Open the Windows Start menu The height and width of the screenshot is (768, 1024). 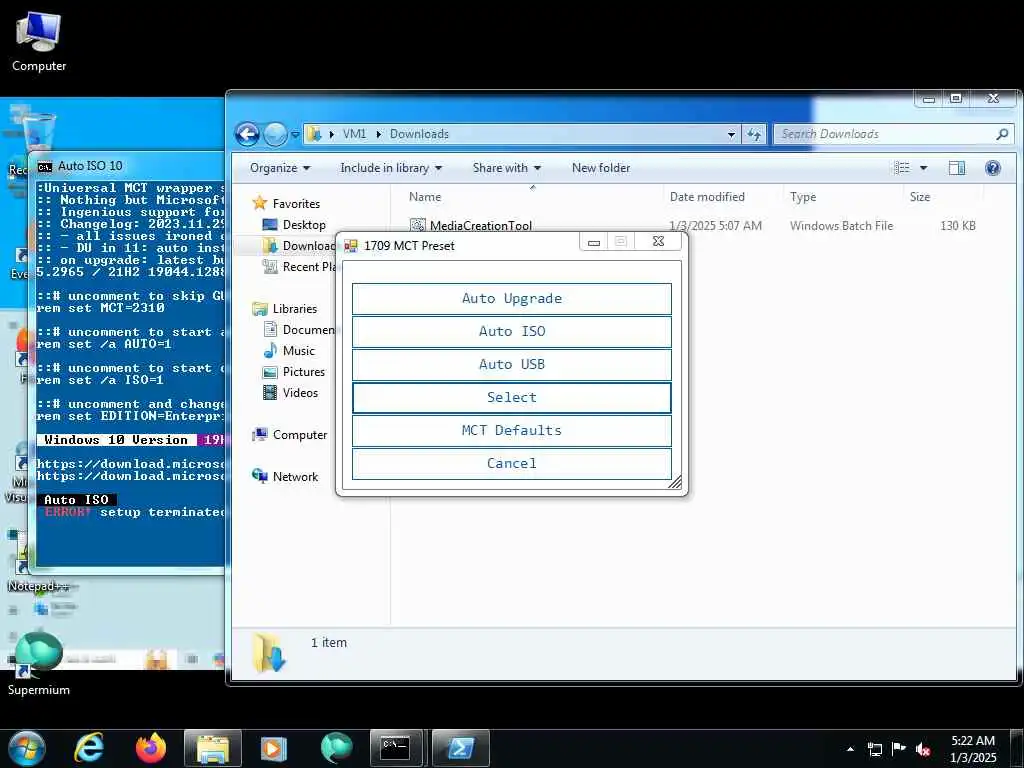(x=27, y=748)
